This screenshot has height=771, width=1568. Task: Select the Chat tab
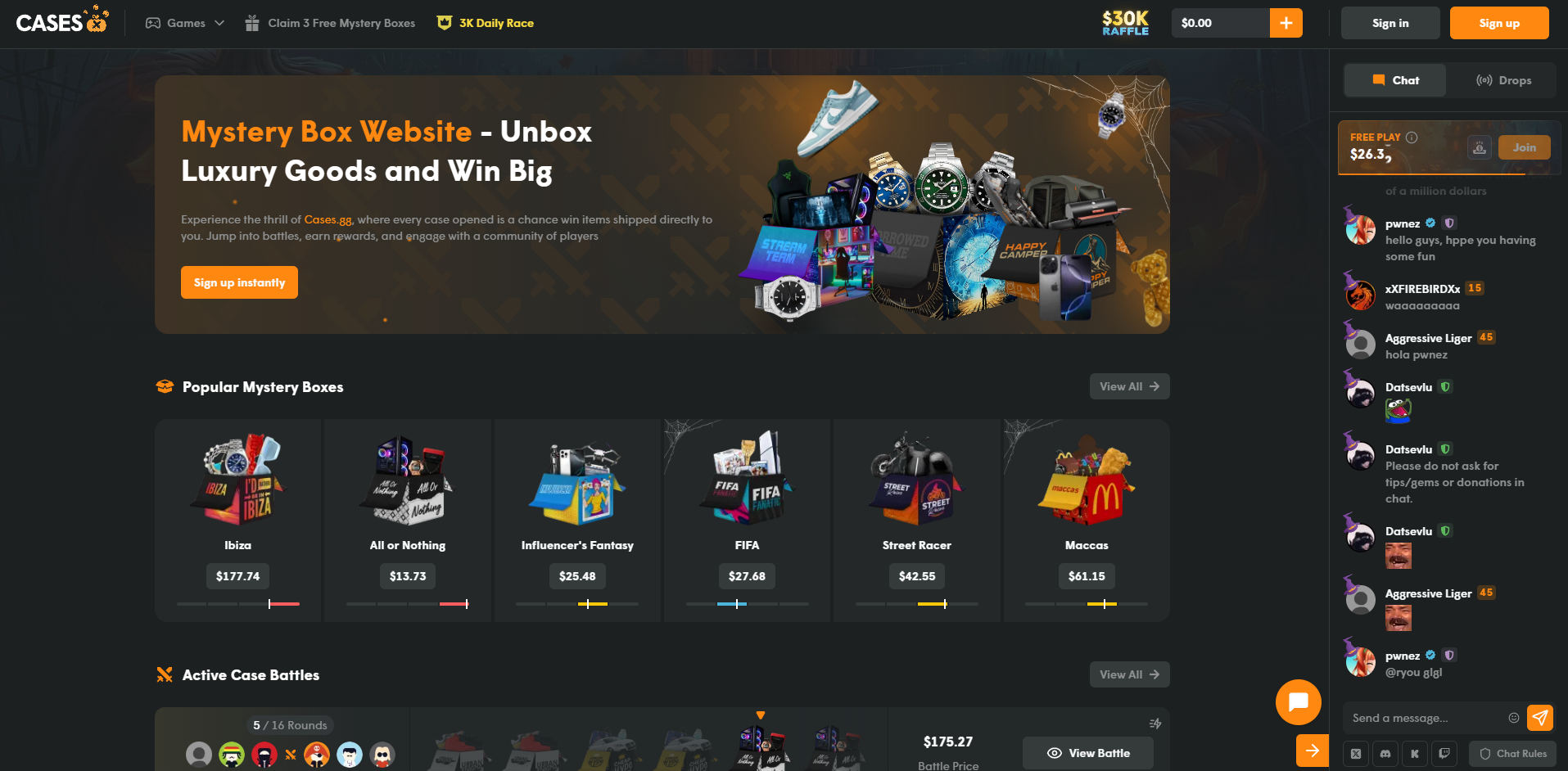click(1395, 80)
